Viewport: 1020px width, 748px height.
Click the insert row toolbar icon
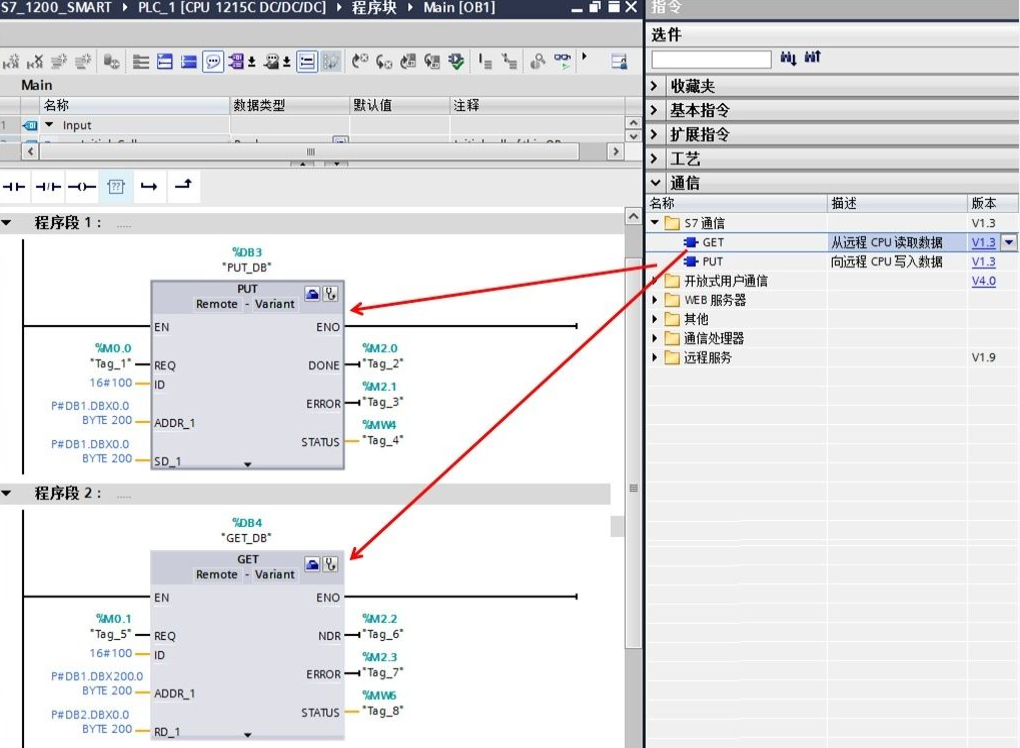(59, 62)
